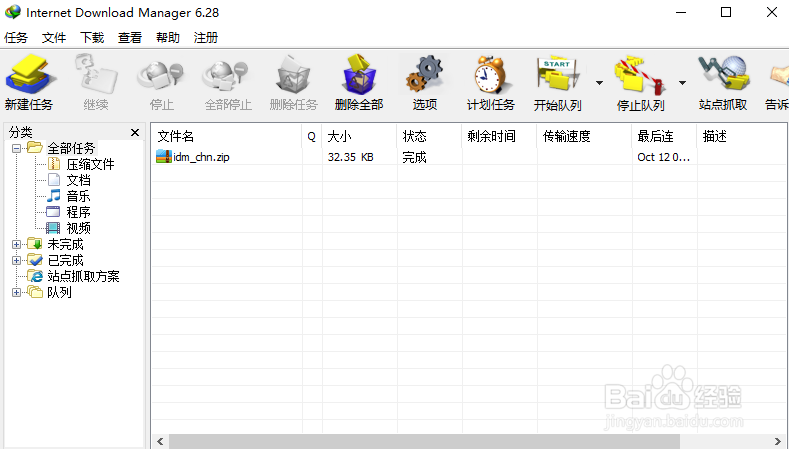Click the IDM title bar app icon
Image resolution: width=789 pixels, height=449 pixels.
[x=13, y=12]
